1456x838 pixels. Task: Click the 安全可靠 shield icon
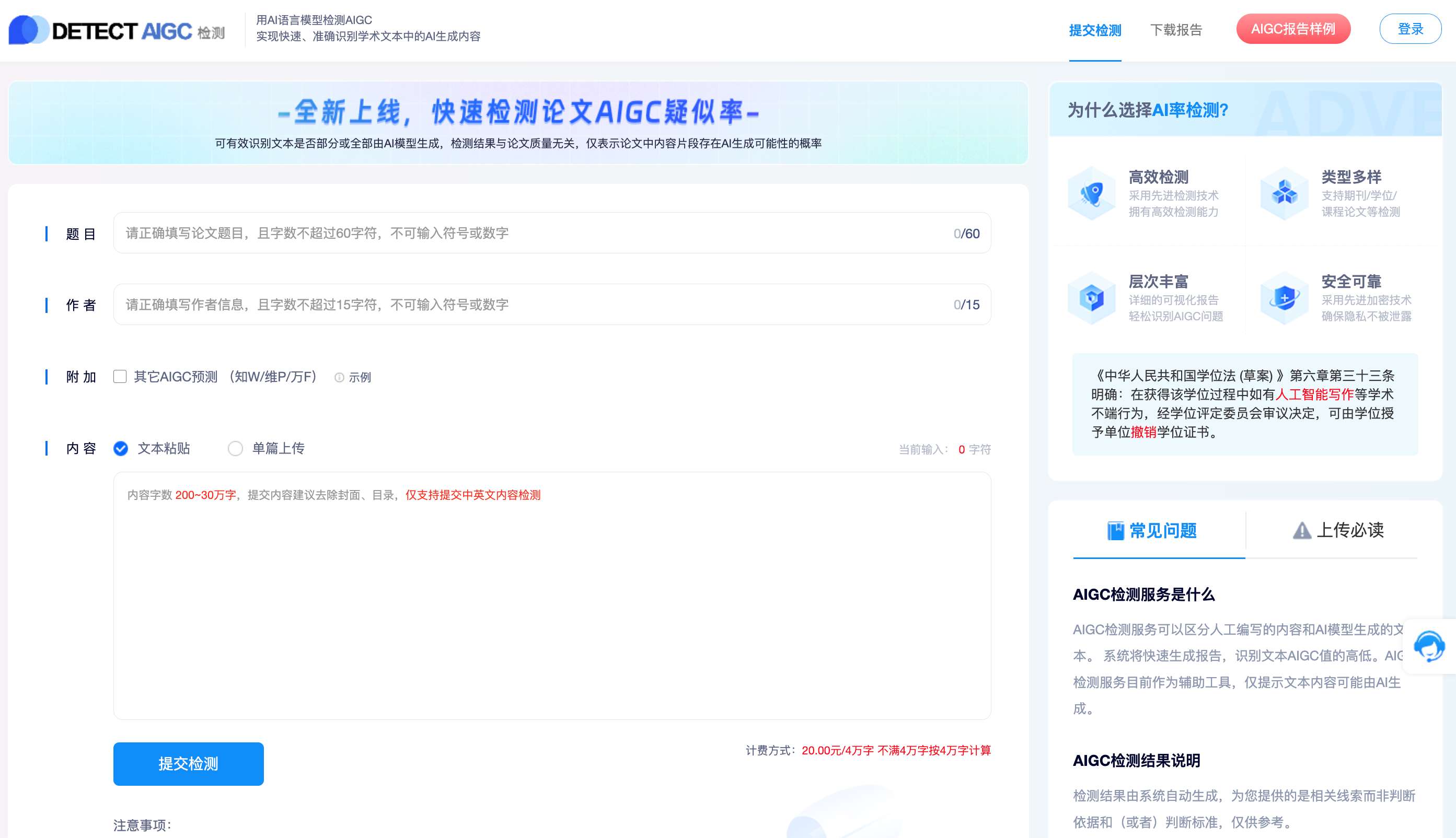[x=1285, y=298]
